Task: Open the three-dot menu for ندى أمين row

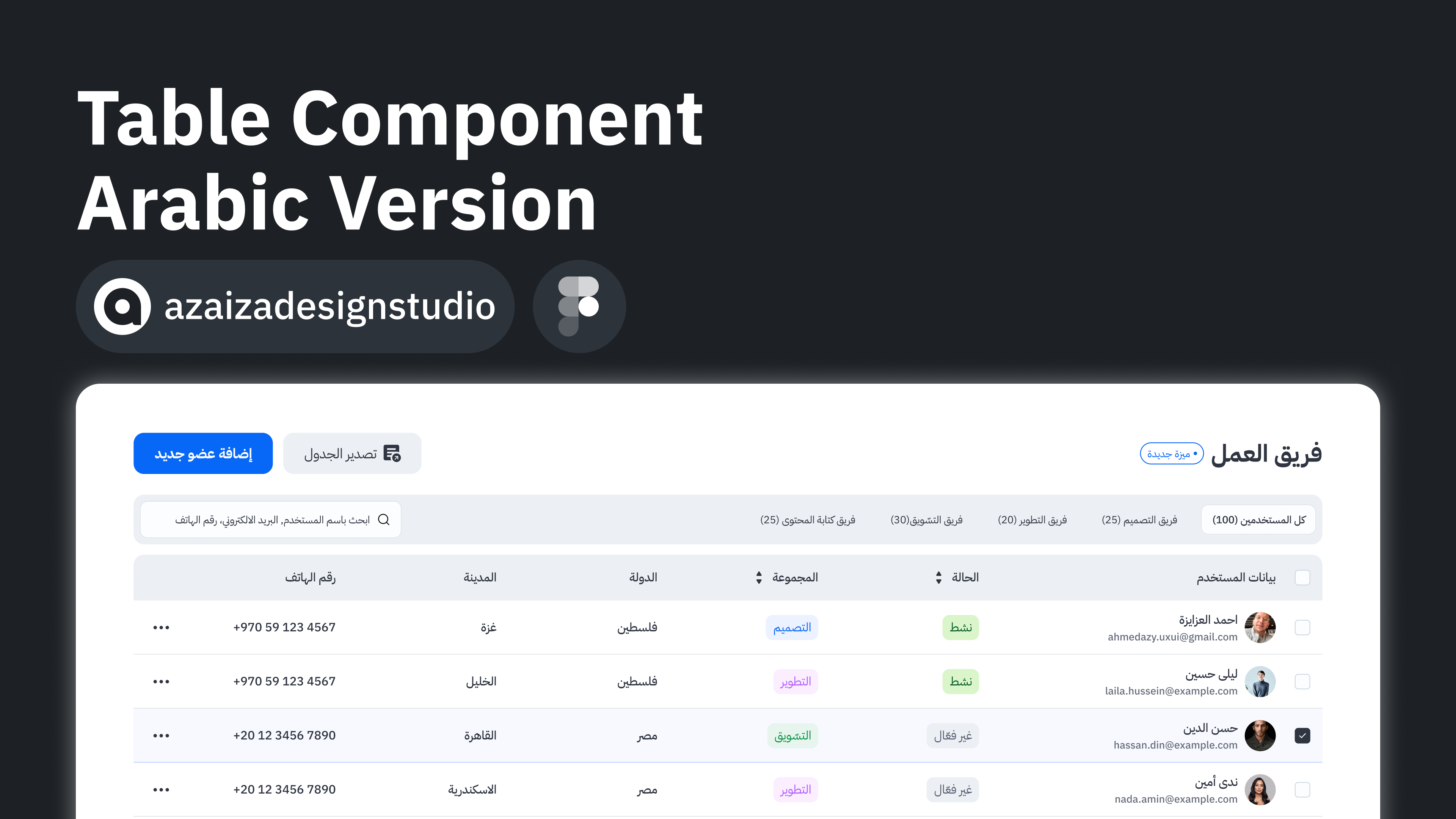Action: tap(161, 789)
